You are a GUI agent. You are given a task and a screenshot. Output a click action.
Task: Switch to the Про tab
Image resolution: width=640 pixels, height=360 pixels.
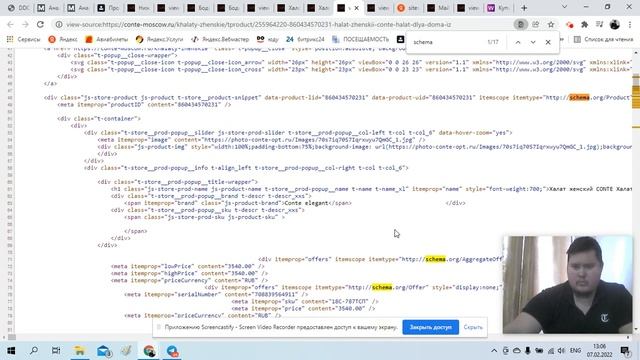coord(108,8)
